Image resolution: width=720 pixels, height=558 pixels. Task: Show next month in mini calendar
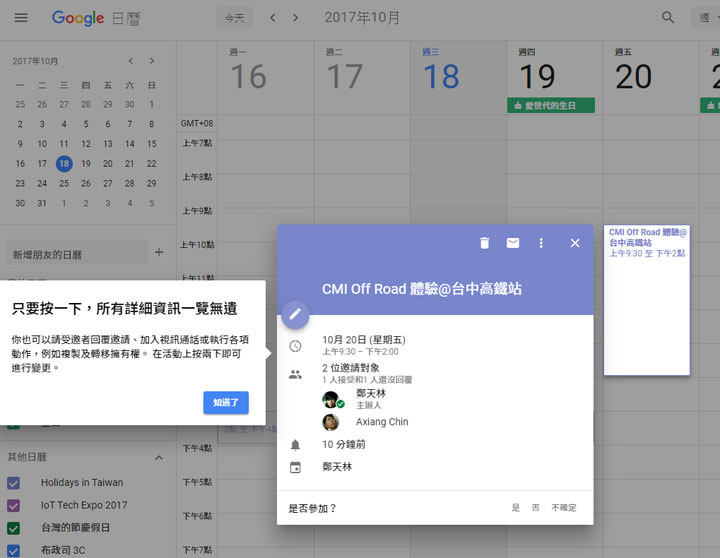tap(152, 61)
